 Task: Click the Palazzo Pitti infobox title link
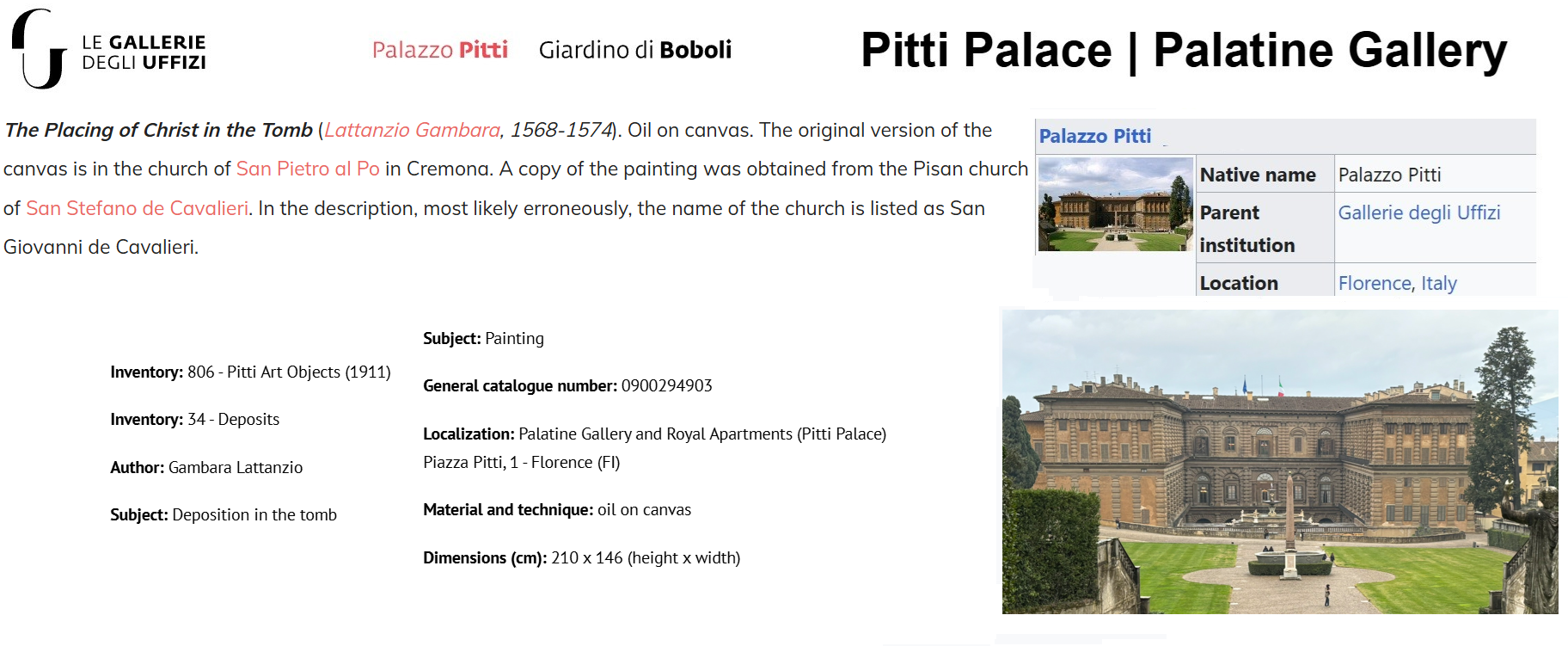[1094, 136]
